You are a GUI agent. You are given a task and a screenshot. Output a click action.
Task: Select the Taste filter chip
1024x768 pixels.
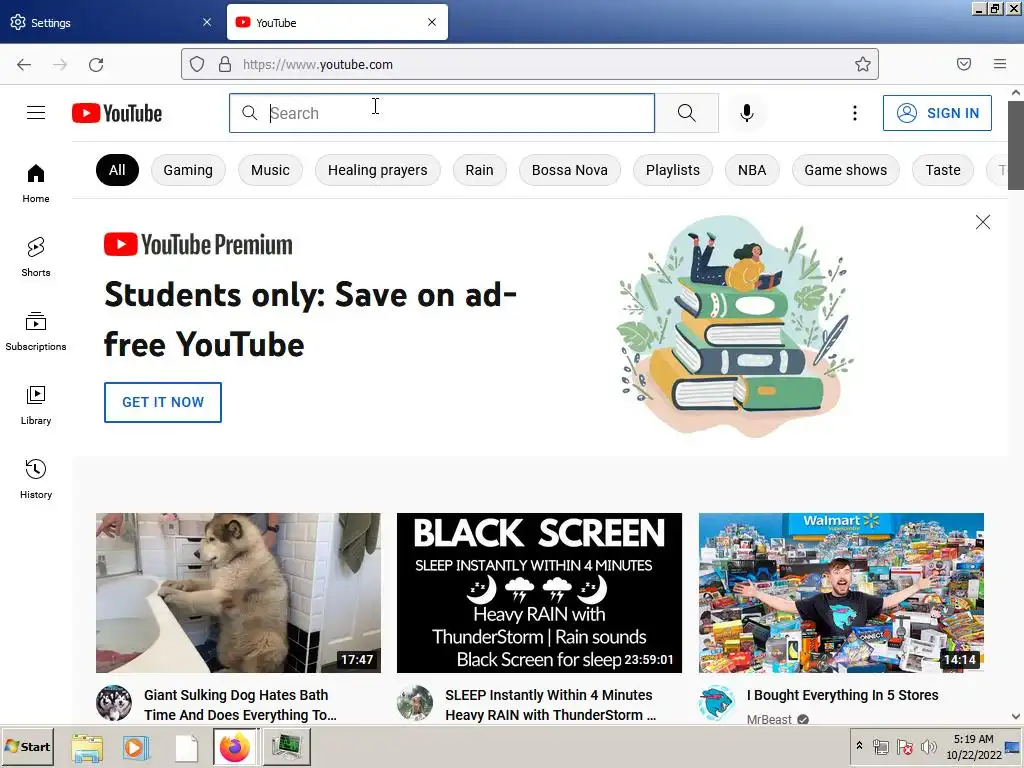tap(943, 170)
